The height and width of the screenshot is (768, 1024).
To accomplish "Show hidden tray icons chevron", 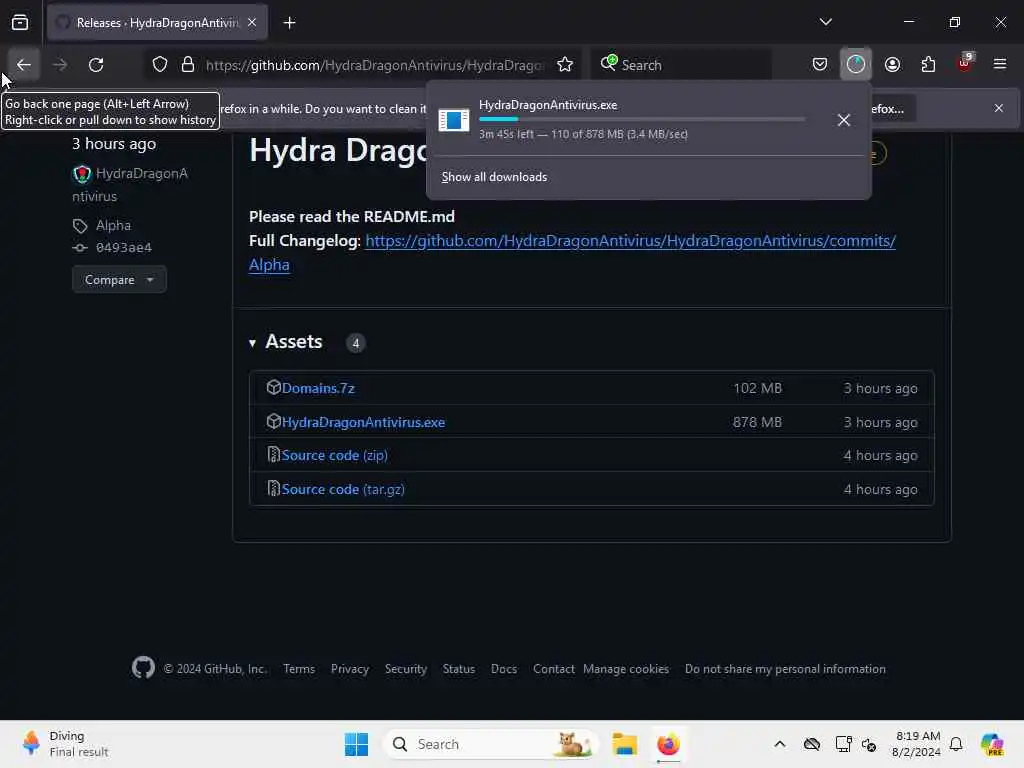I will click(780, 744).
